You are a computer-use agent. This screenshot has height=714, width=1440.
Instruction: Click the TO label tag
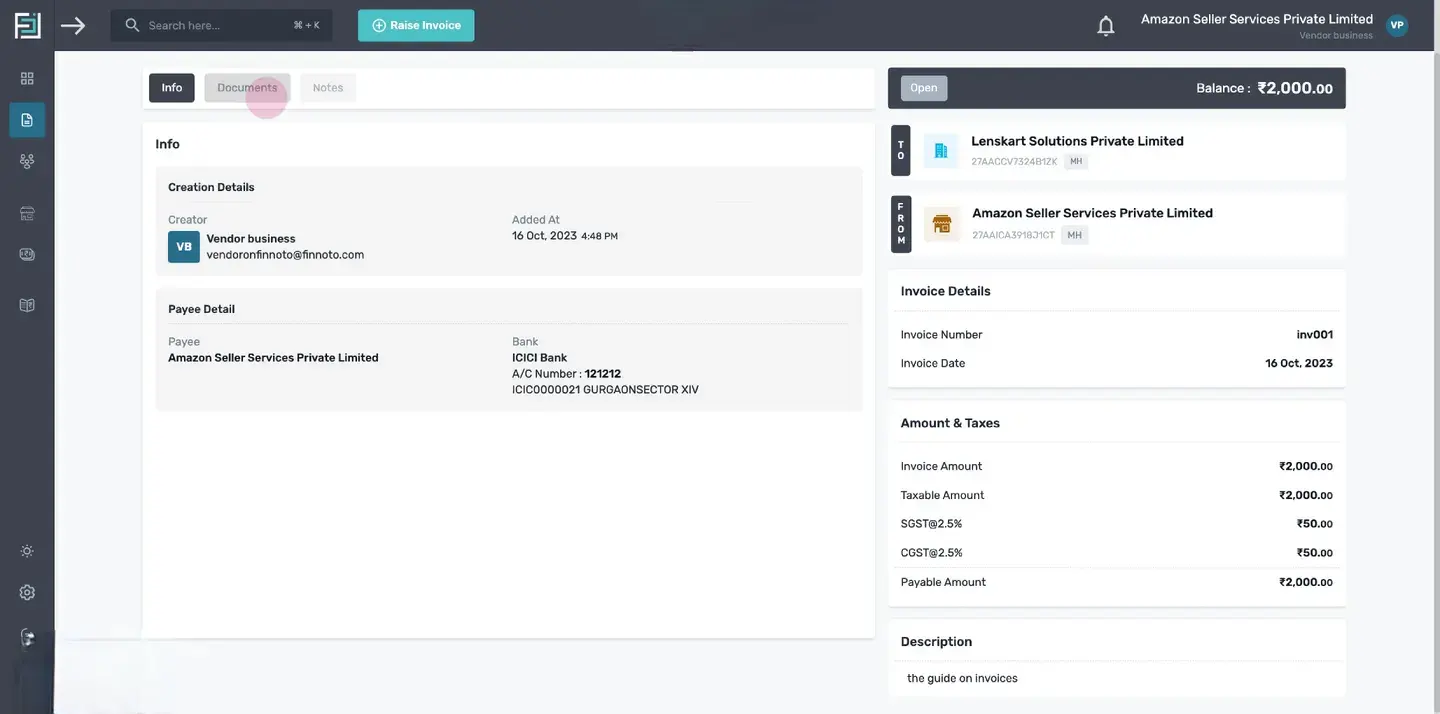click(x=900, y=150)
